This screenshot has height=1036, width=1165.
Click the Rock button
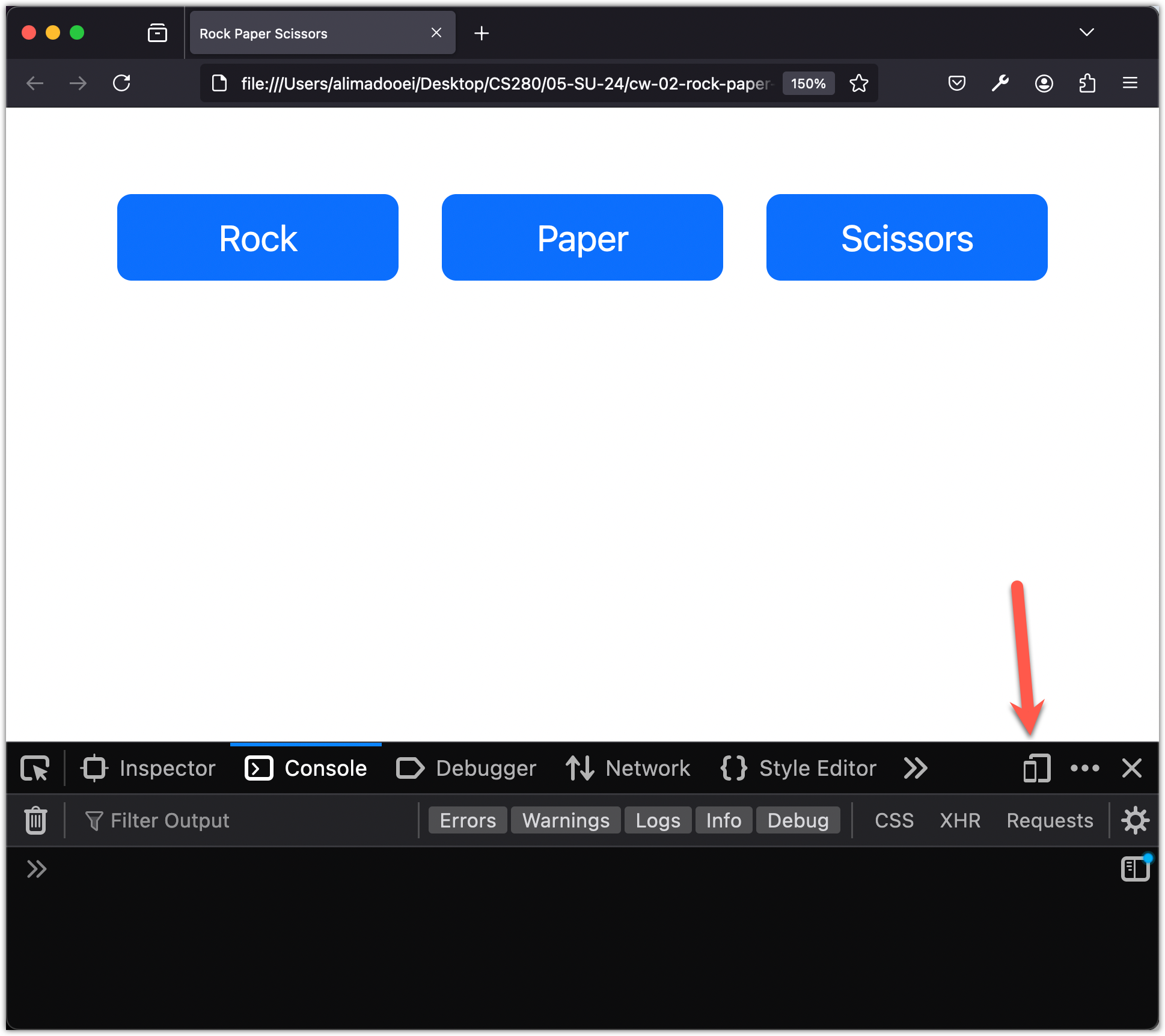point(258,237)
